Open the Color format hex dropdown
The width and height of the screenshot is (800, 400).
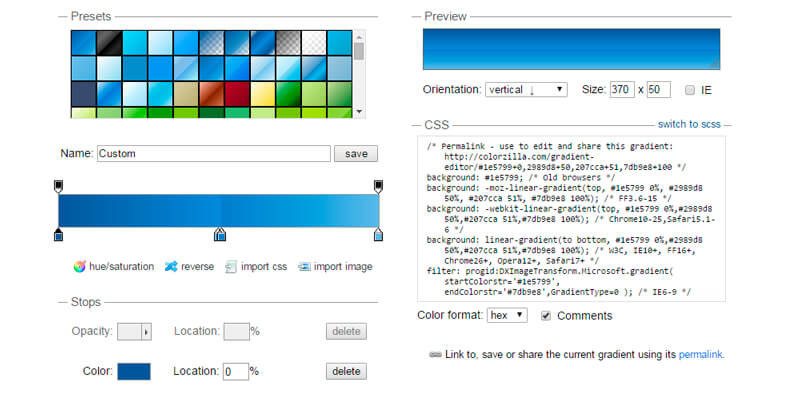pos(507,315)
